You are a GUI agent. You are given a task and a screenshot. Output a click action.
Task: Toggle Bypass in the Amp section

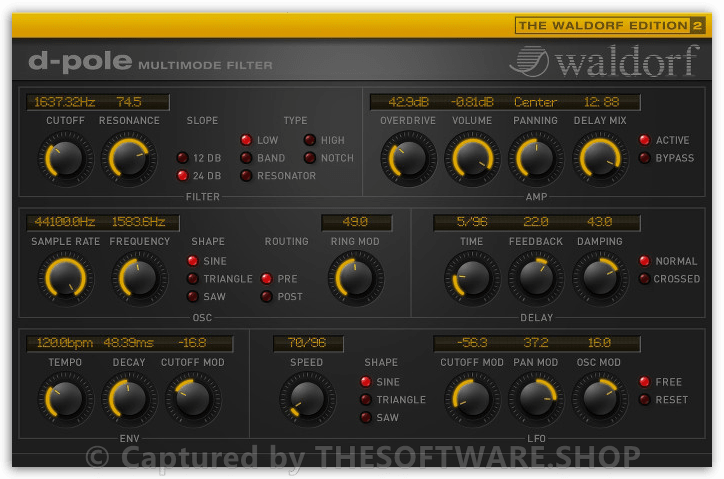[x=644, y=158]
